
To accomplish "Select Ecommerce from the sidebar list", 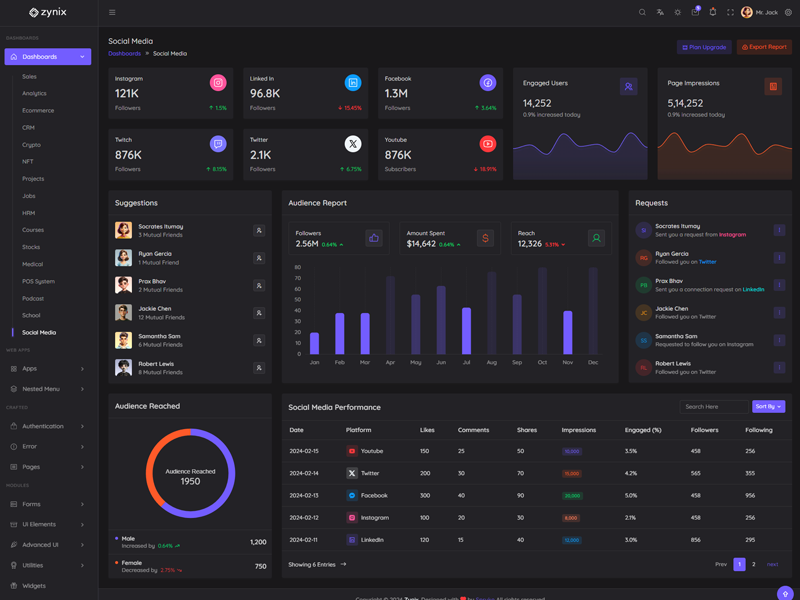I will (x=38, y=110).
